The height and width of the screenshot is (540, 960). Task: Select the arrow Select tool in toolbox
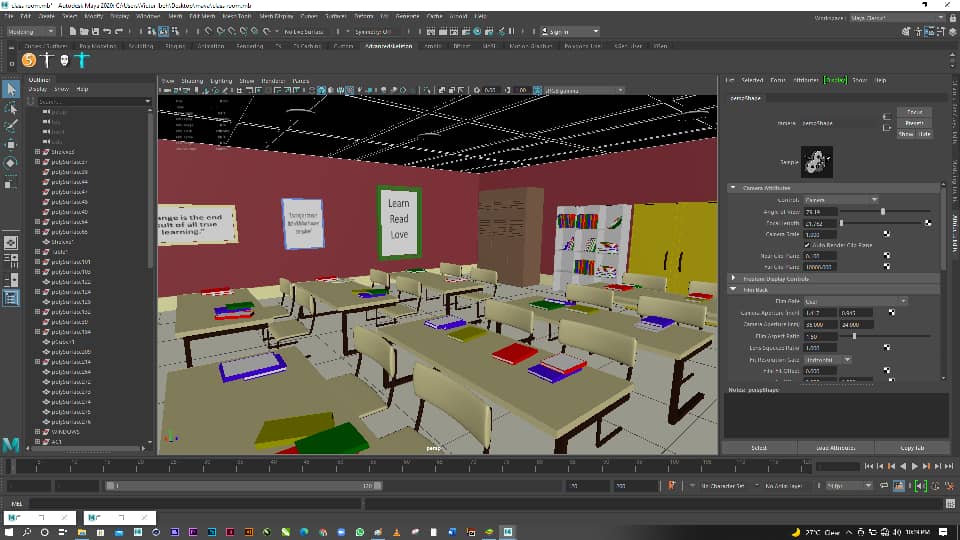11,89
